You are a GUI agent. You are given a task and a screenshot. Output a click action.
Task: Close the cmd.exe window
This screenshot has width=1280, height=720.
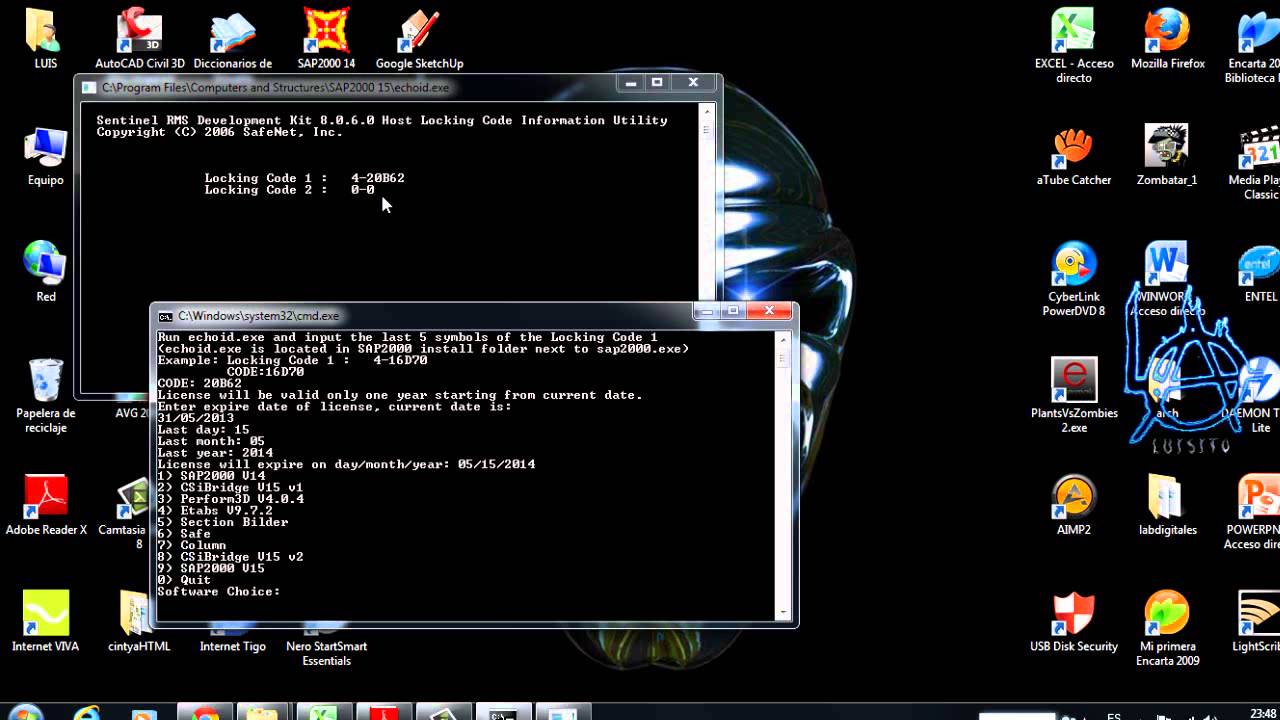pos(768,311)
